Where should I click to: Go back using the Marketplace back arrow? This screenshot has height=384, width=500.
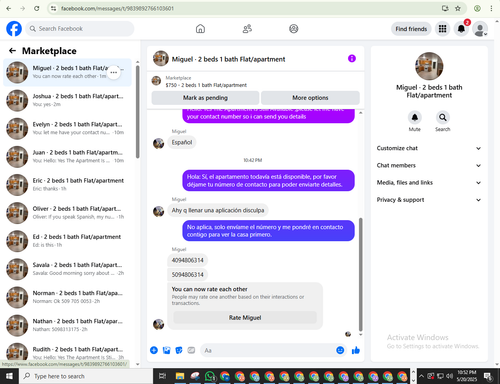[12, 51]
